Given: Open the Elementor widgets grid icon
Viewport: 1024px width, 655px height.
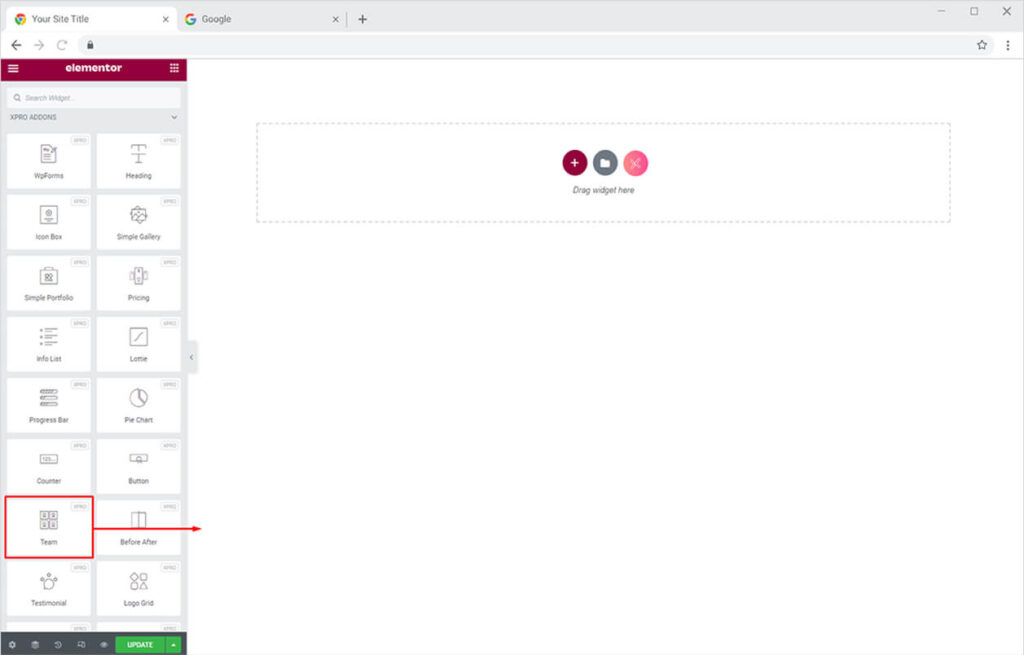Looking at the screenshot, I should [174, 68].
